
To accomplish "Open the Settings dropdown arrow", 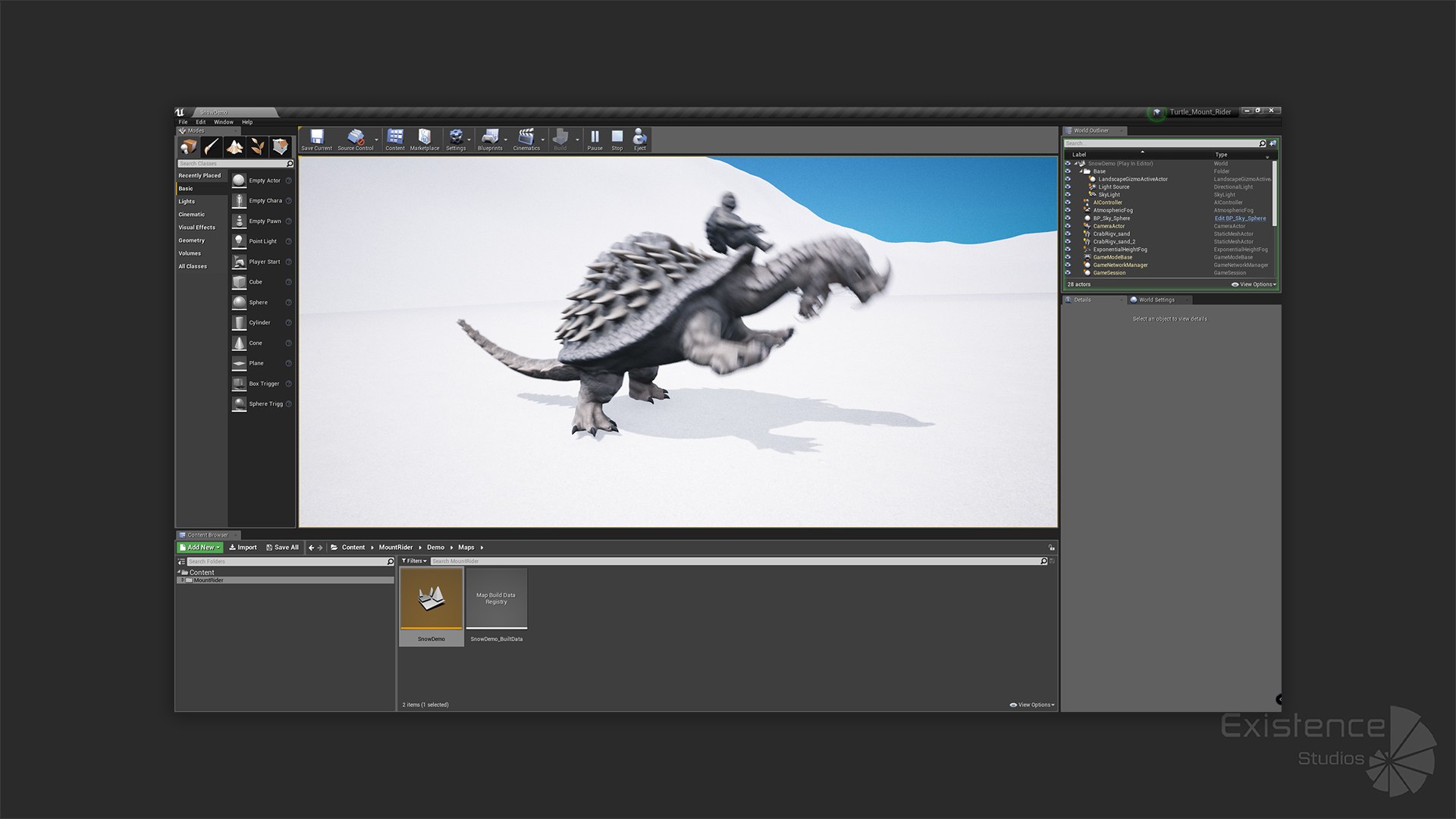I will 469,140.
